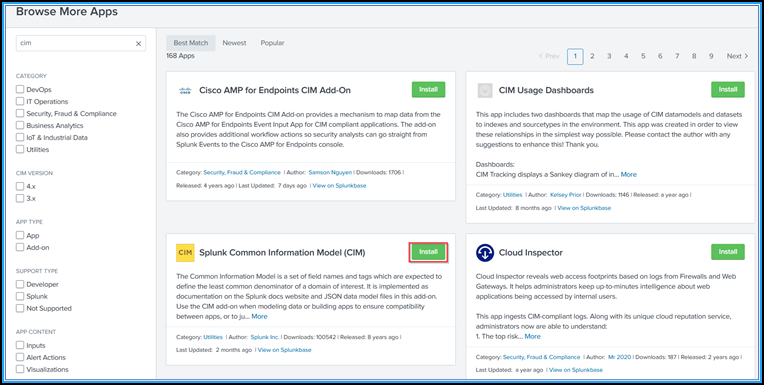This screenshot has height=385, width=764.
Task: Enable Security, Fraud & Compliance filter
Action: 20,113
